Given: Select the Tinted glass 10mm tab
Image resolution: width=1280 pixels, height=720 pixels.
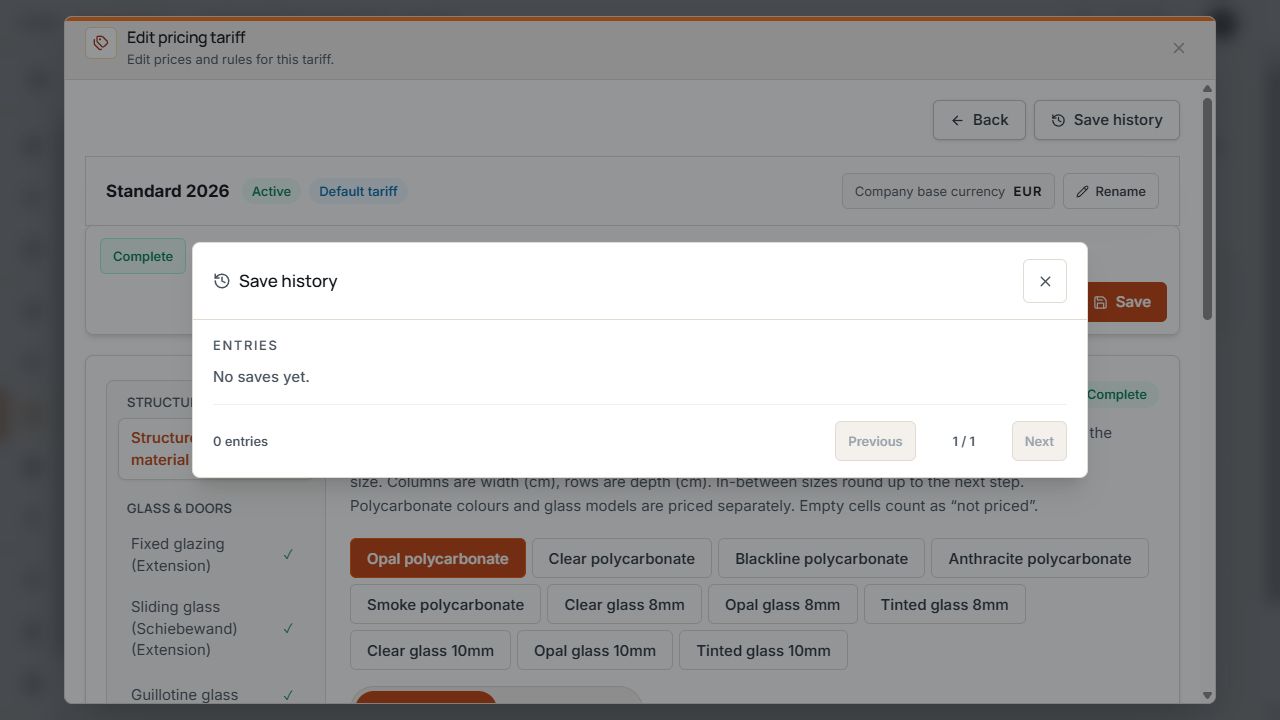Looking at the screenshot, I should coord(763,650).
